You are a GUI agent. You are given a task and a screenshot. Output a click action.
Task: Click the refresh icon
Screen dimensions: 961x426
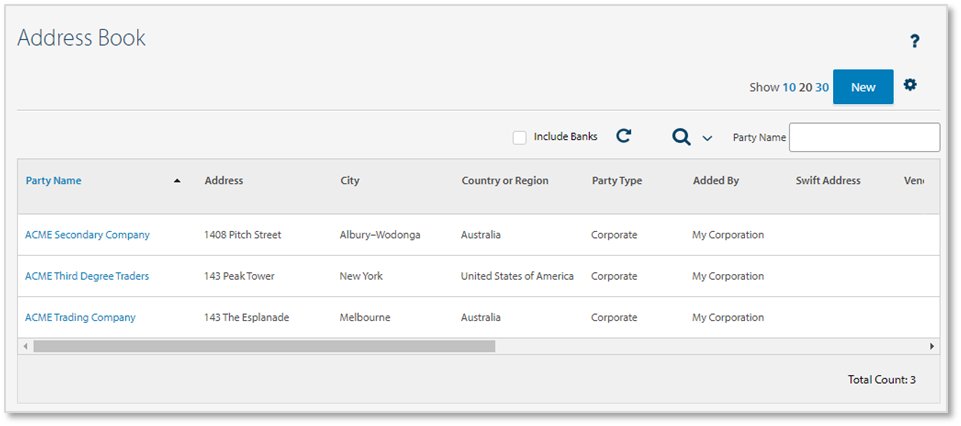[624, 136]
